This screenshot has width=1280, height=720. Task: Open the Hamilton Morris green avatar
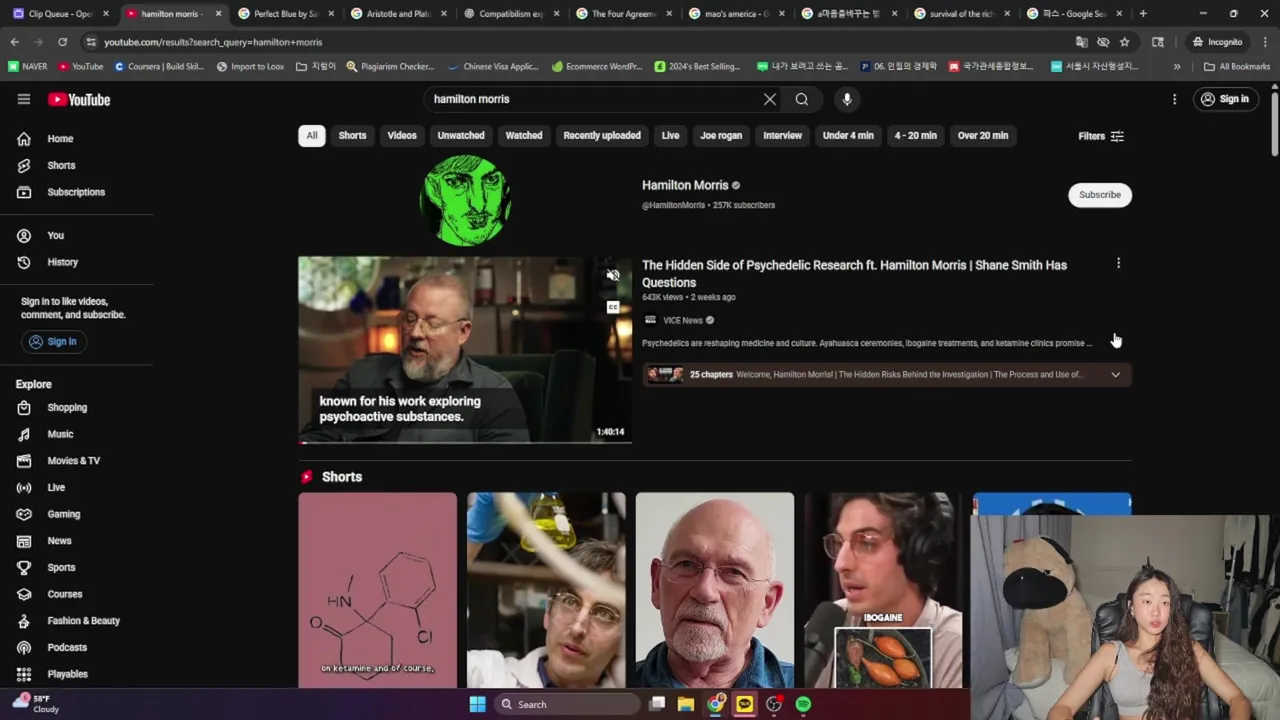click(x=465, y=200)
